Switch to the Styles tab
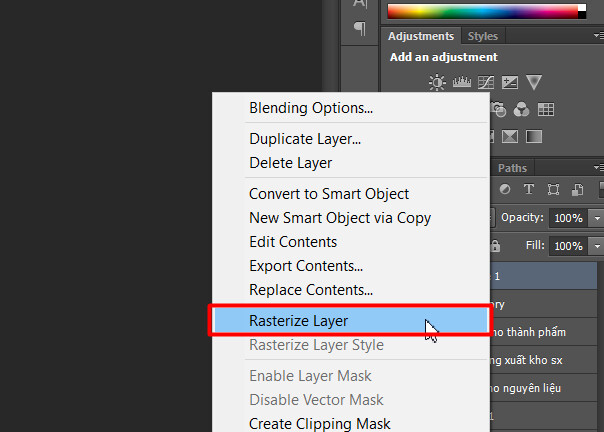 point(483,36)
